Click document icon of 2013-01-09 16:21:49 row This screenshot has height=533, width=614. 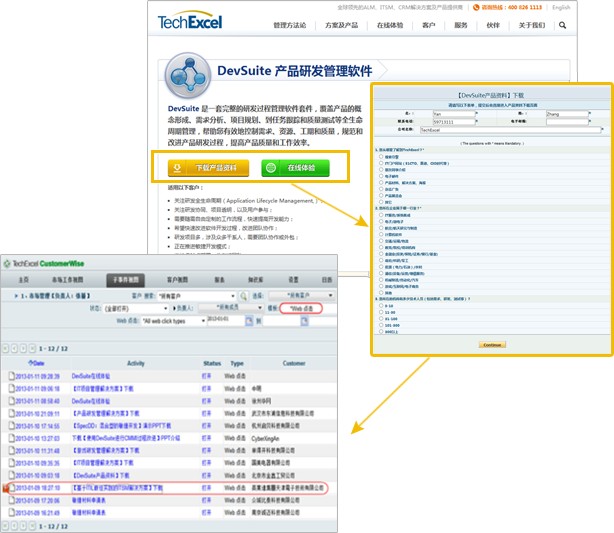12,512
